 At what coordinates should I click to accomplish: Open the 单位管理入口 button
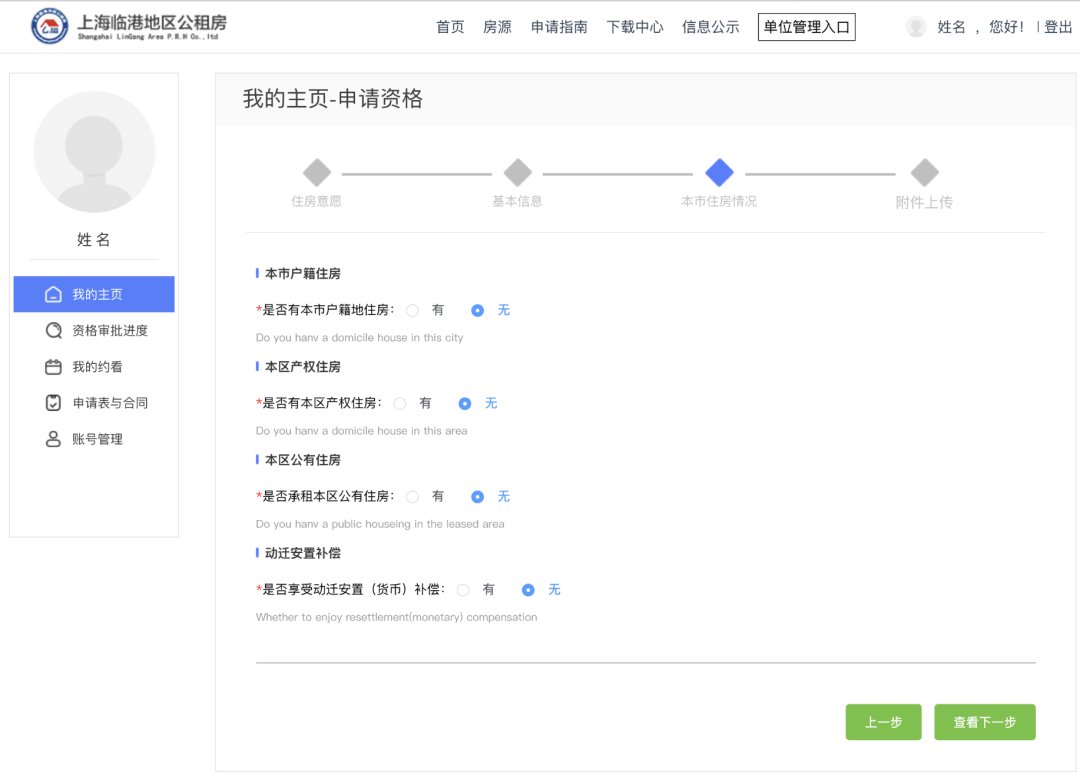(807, 27)
